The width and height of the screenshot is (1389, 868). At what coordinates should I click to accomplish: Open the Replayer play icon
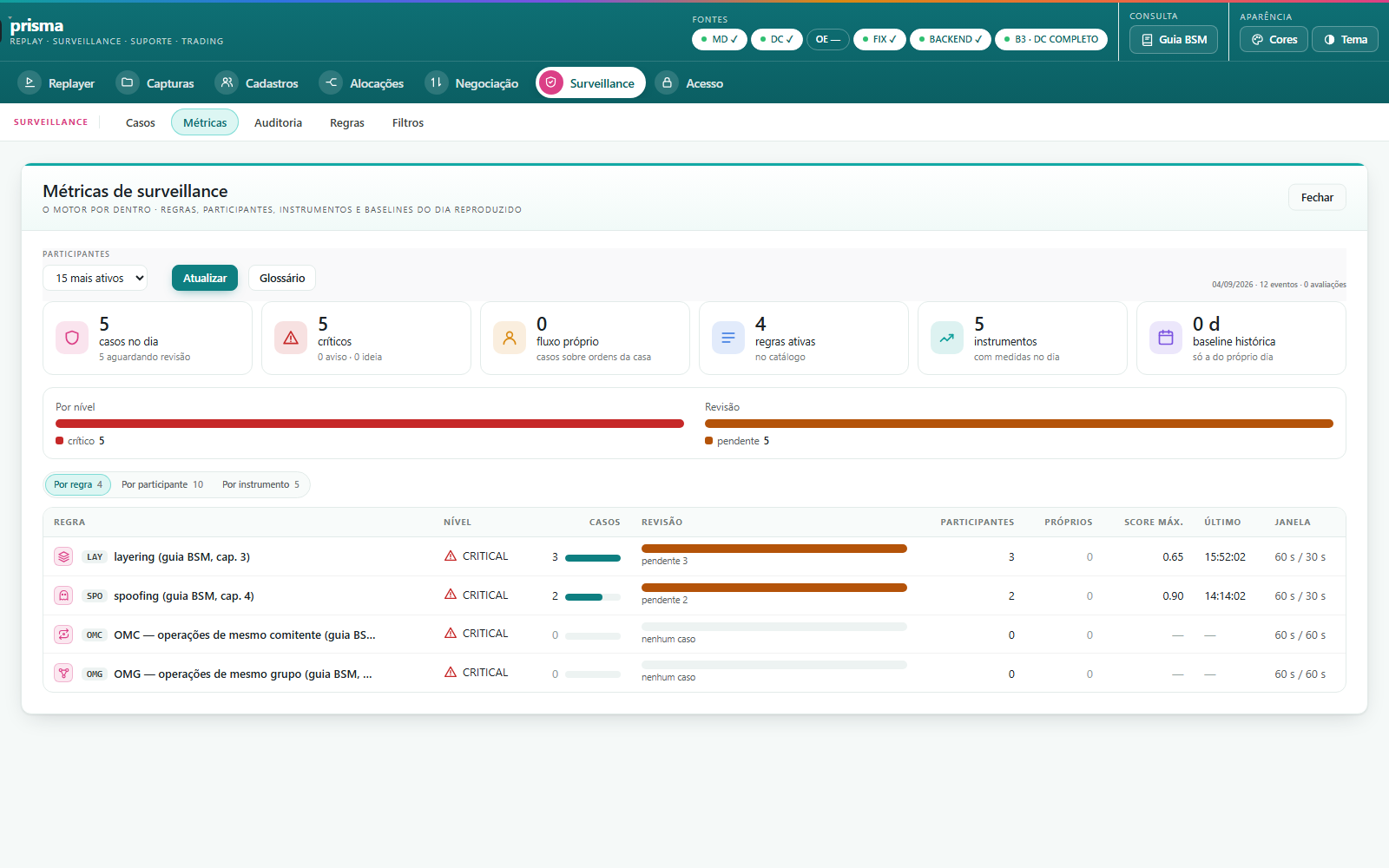[30, 82]
